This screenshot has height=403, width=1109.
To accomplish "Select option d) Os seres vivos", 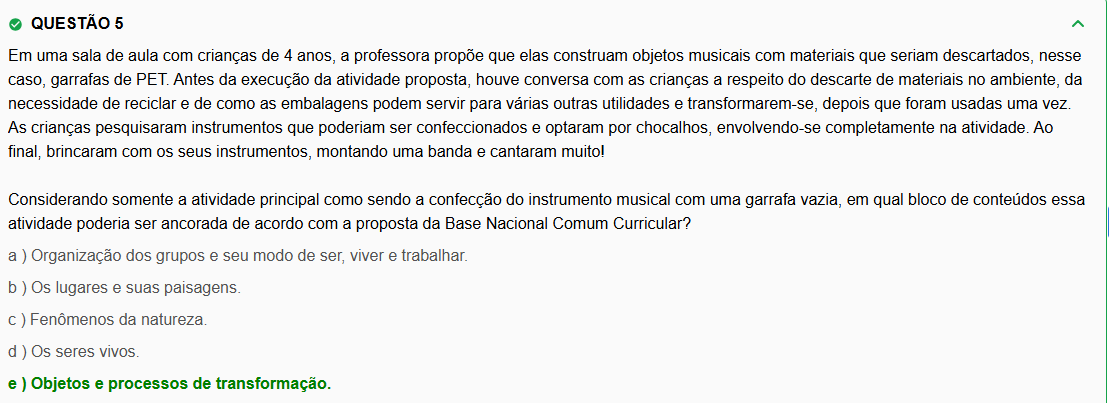I will (73, 352).
